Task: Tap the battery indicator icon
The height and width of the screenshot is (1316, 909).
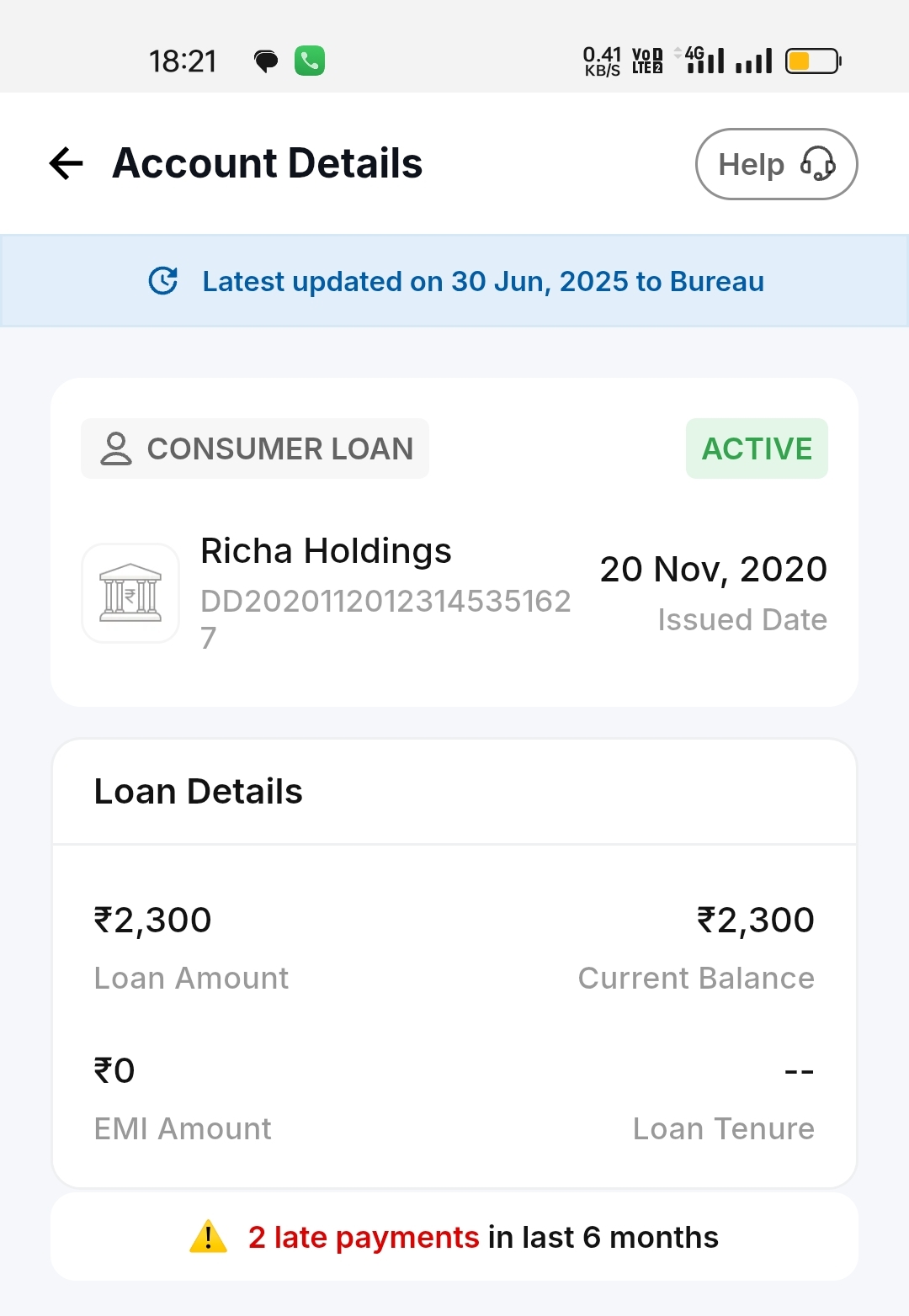Action: [x=813, y=61]
